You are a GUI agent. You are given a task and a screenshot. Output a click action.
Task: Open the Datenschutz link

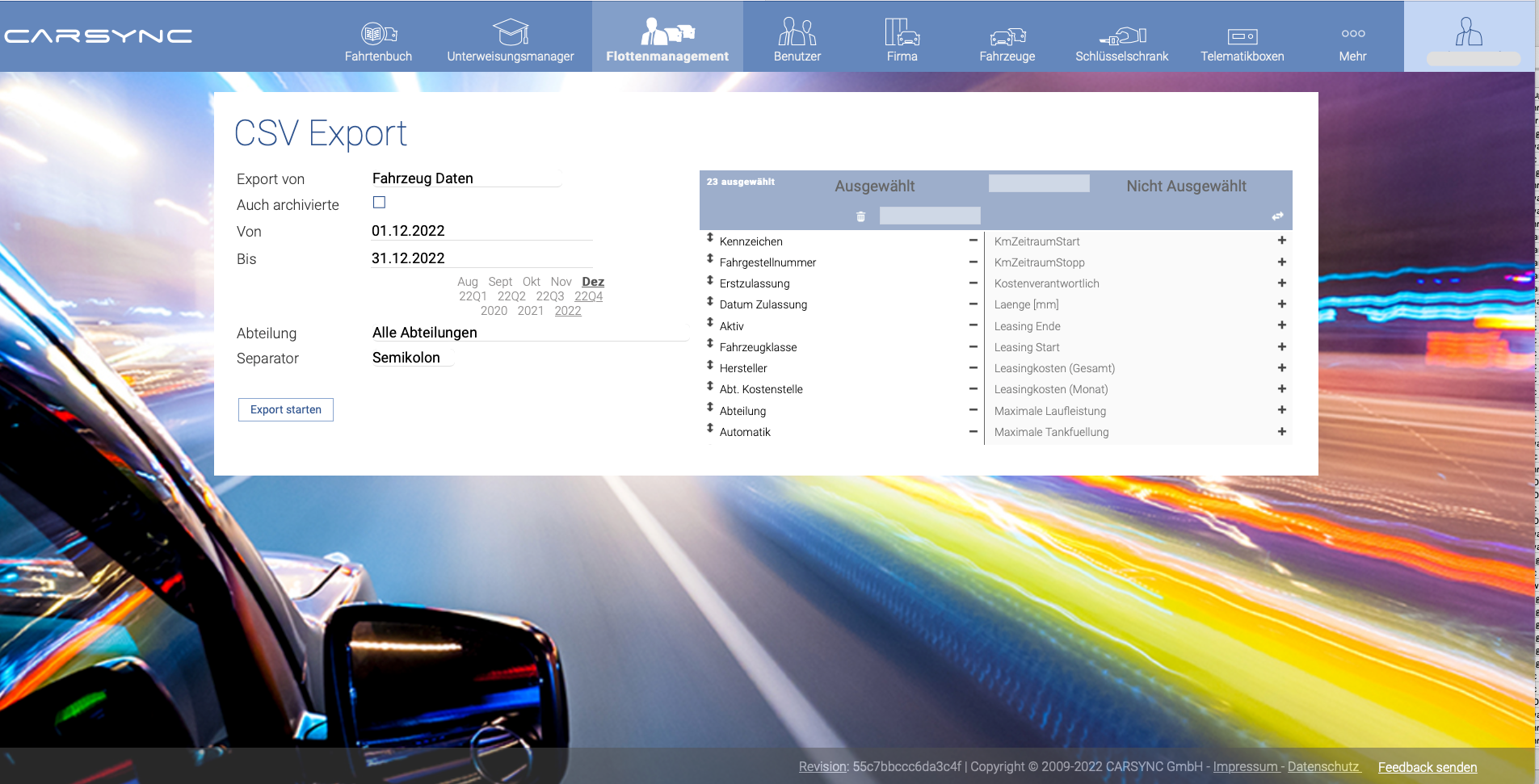[1323, 766]
